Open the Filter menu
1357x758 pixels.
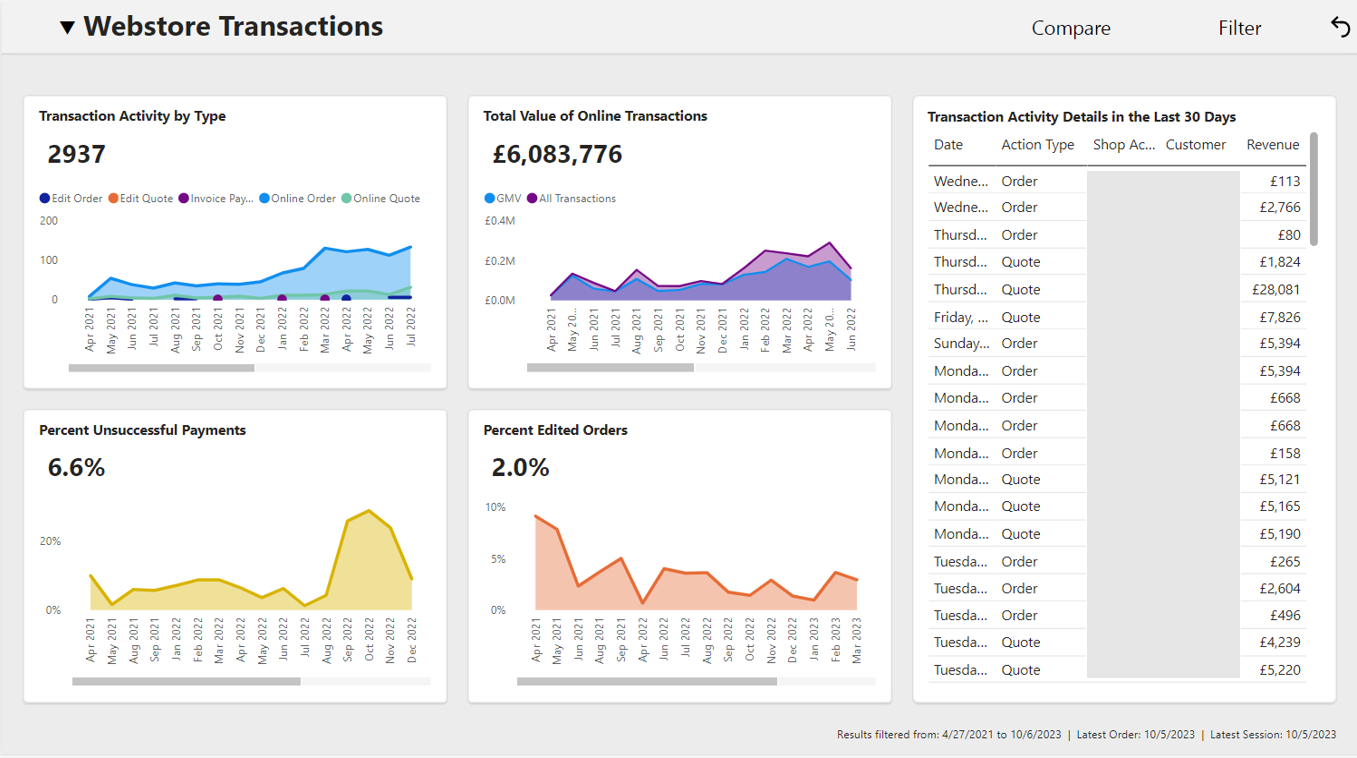tap(1240, 28)
